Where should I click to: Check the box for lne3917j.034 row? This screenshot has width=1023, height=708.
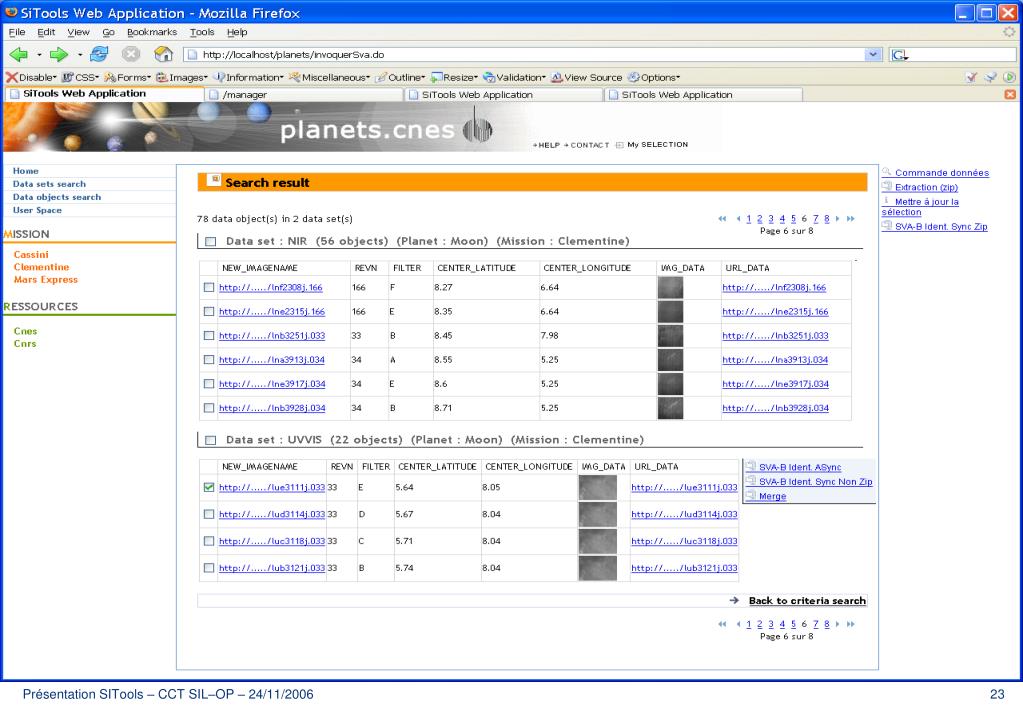pyautogui.click(x=209, y=384)
